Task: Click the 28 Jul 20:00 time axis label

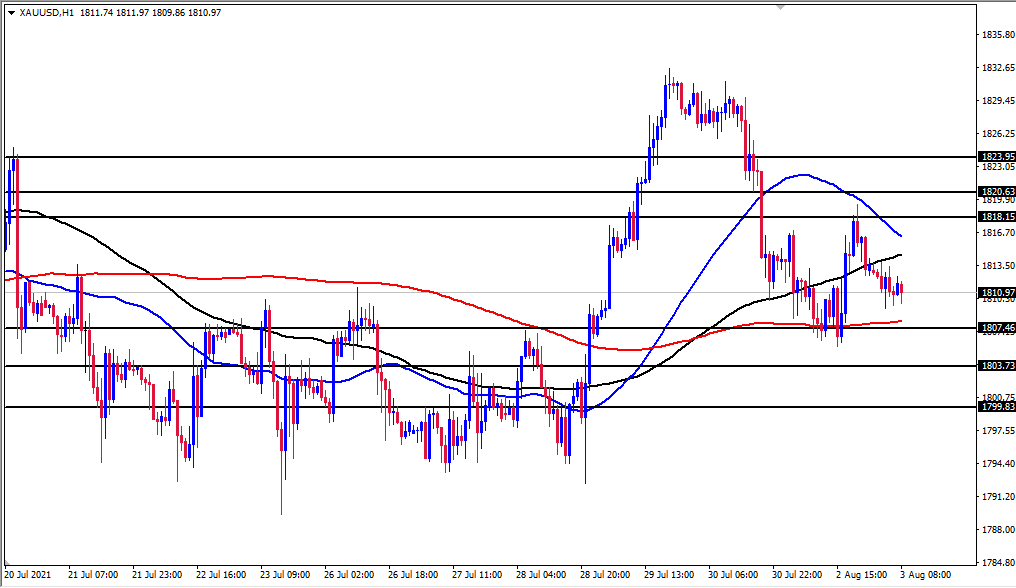Action: coord(605,574)
